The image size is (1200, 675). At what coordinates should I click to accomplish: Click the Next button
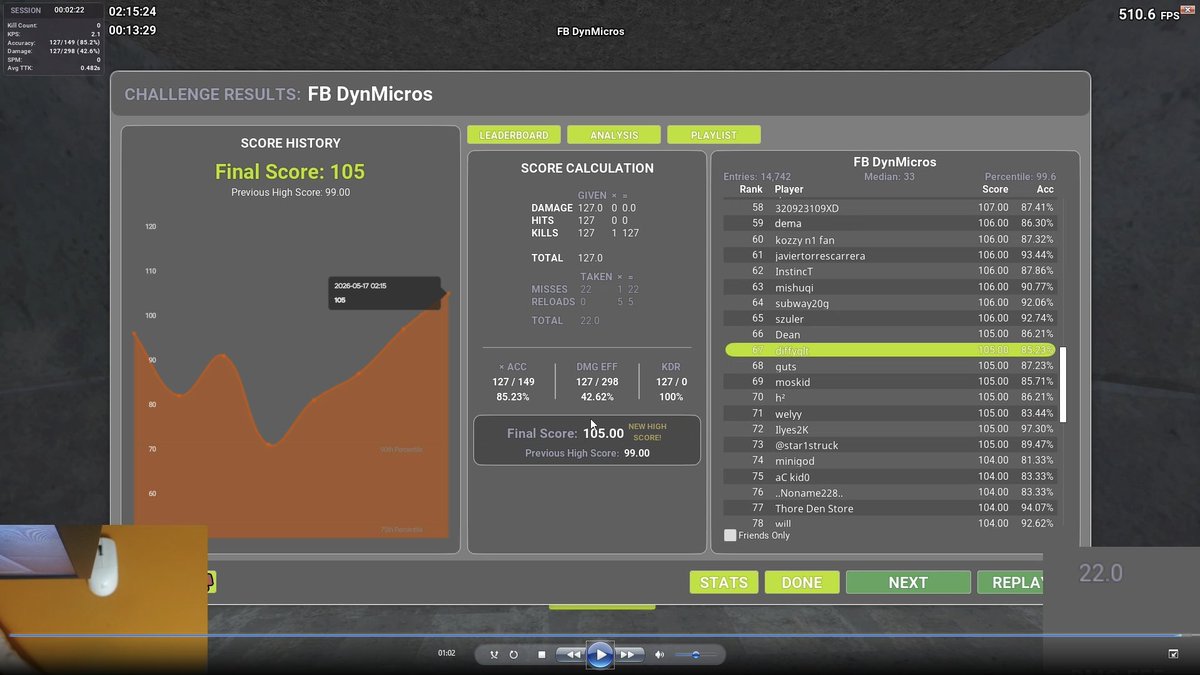(908, 582)
